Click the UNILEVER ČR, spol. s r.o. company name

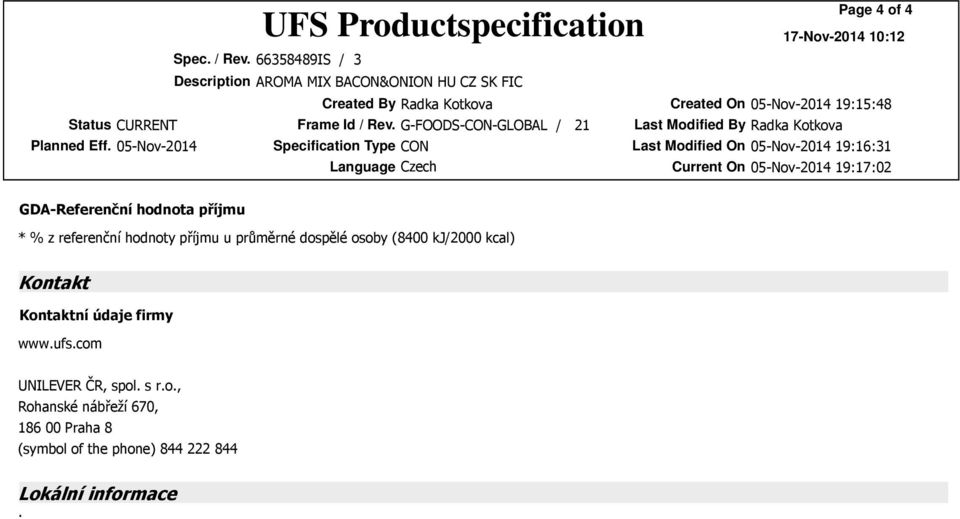click(99, 386)
